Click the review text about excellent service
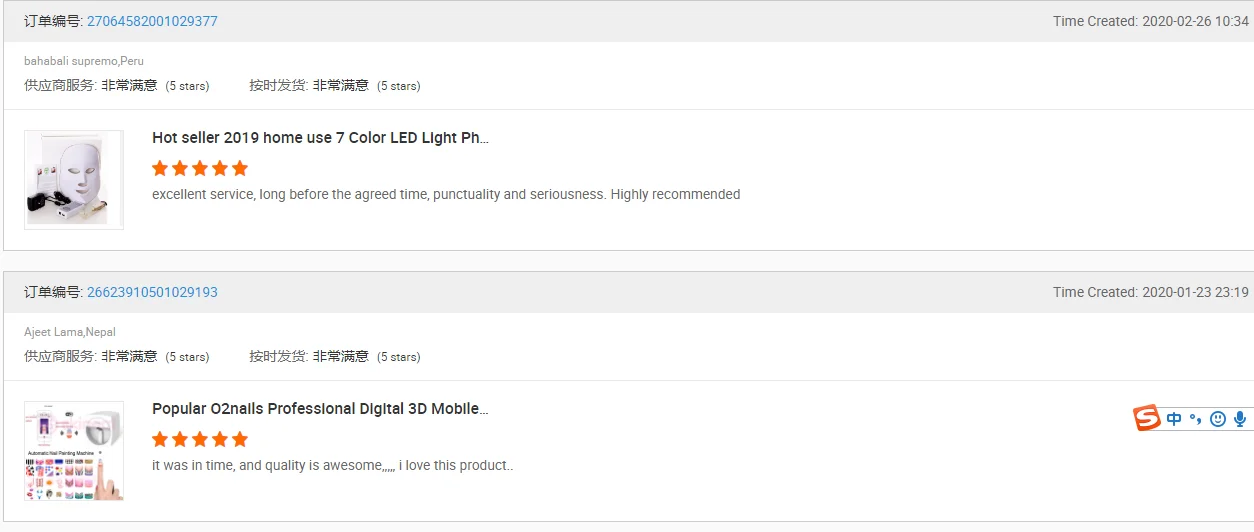Image resolution: width=1254 pixels, height=532 pixels. (x=446, y=194)
